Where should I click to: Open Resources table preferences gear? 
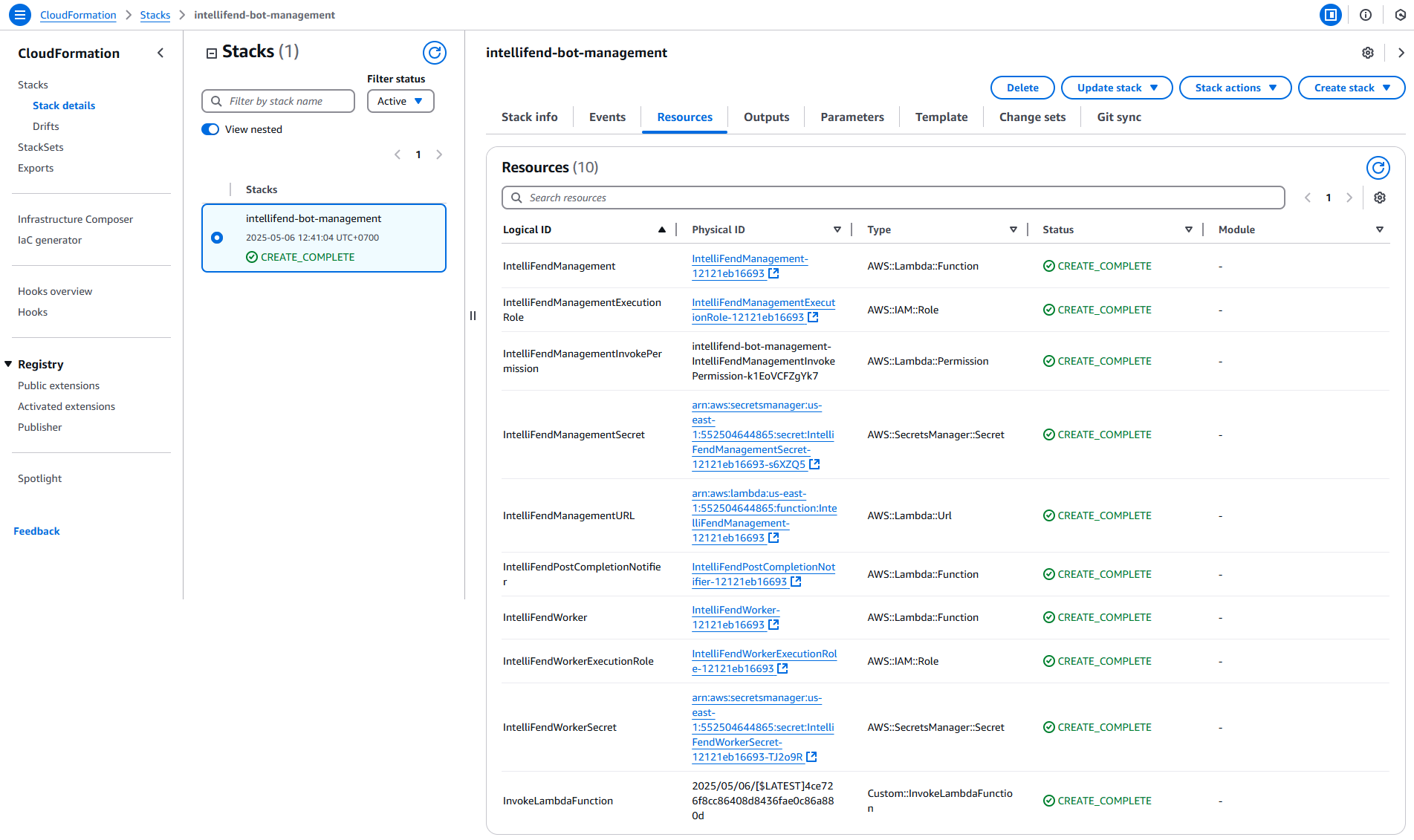click(x=1379, y=198)
